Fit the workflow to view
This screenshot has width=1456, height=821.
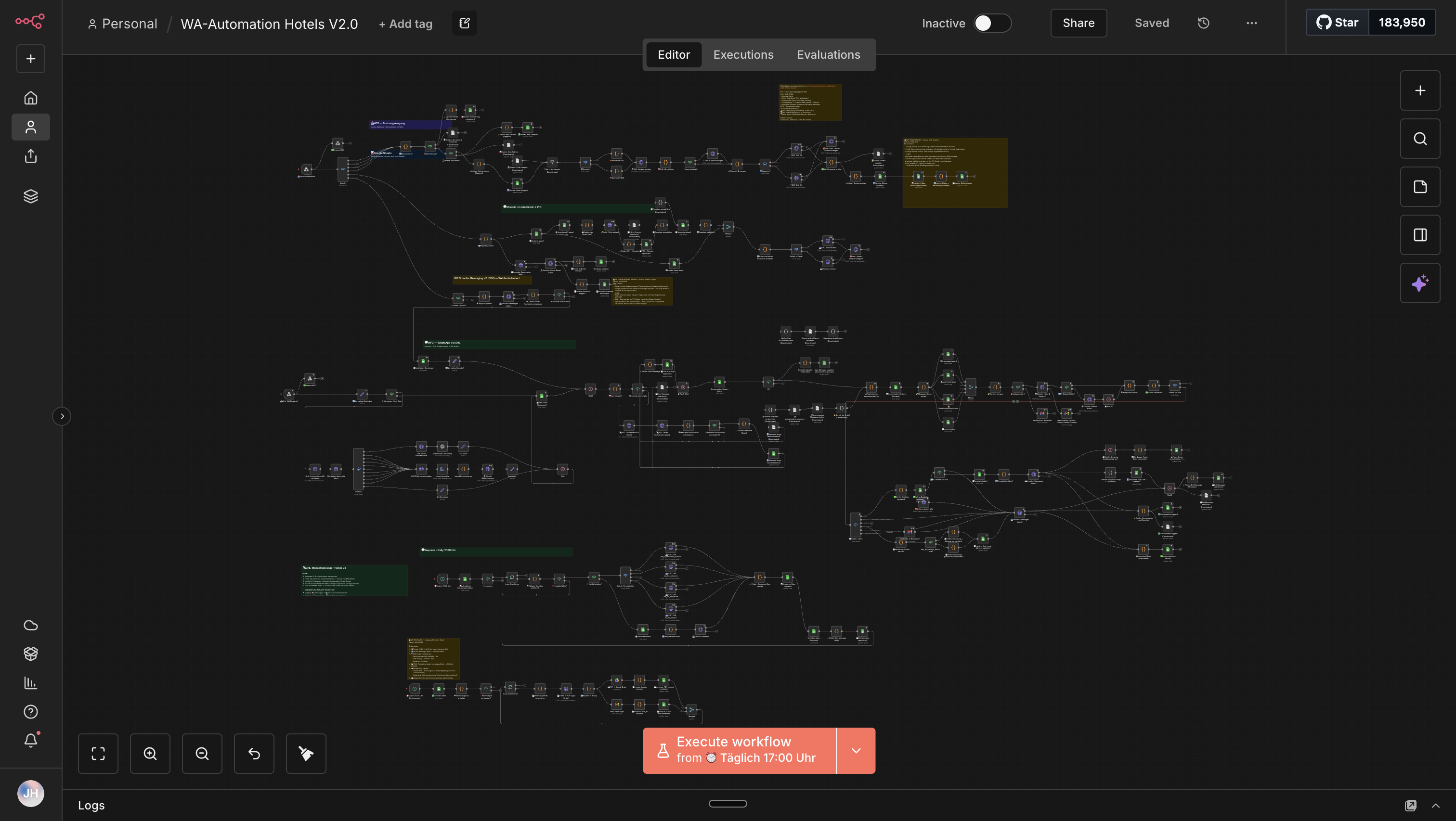pos(98,753)
